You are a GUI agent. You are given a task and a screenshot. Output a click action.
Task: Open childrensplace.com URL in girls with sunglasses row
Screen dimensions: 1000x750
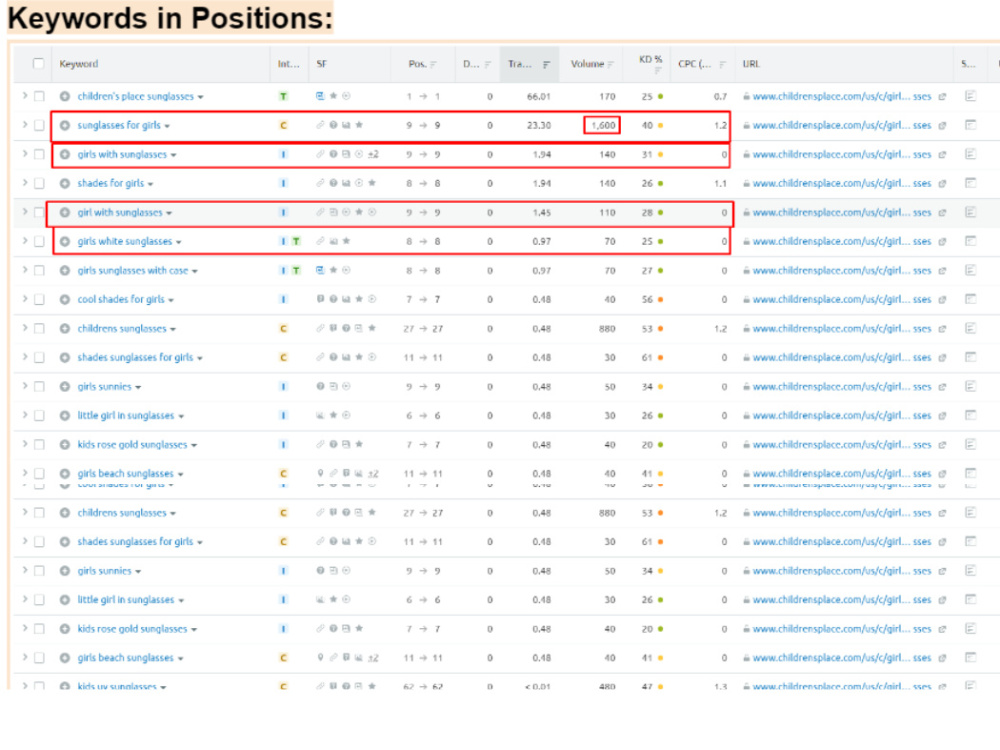point(841,155)
